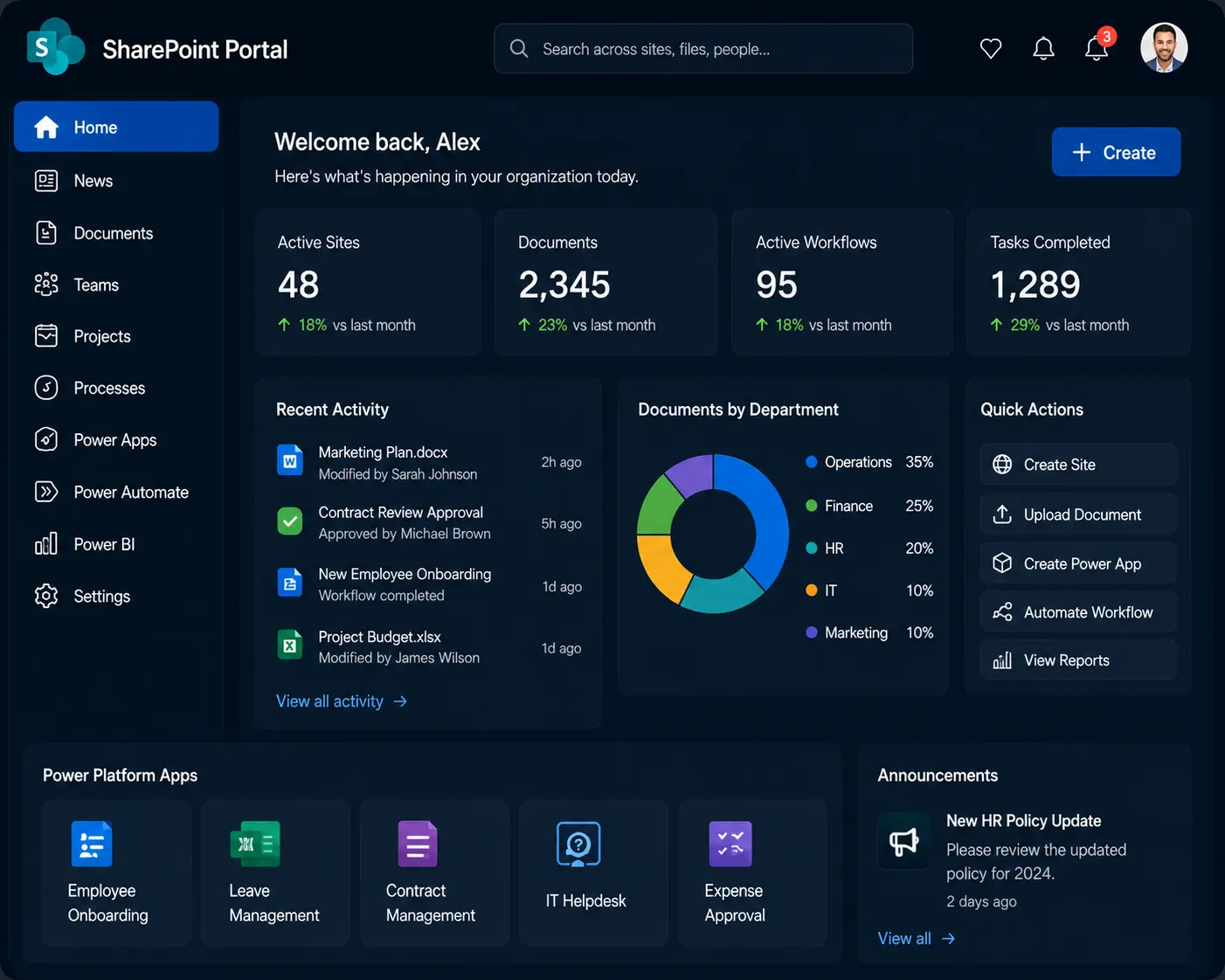This screenshot has height=980, width=1225.
Task: Click the Settings gear icon
Action: point(46,596)
